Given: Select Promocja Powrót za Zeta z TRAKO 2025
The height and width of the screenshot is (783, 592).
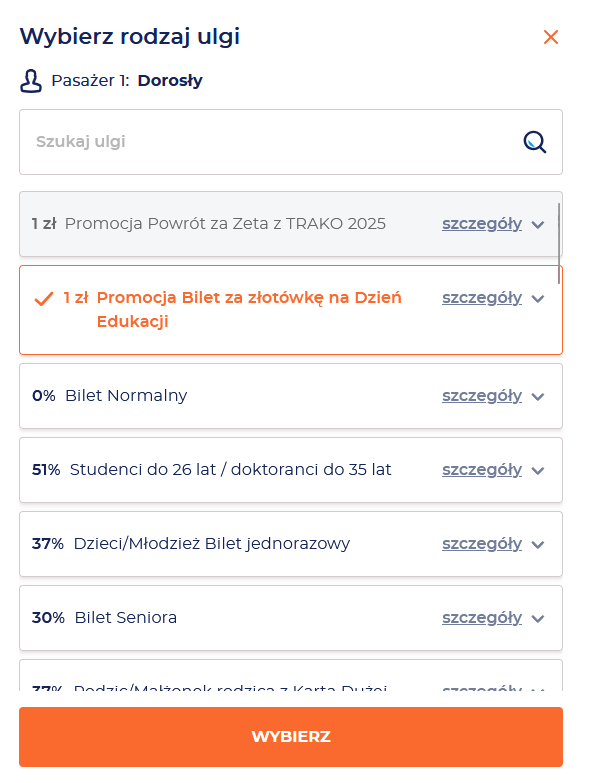Looking at the screenshot, I should point(291,224).
